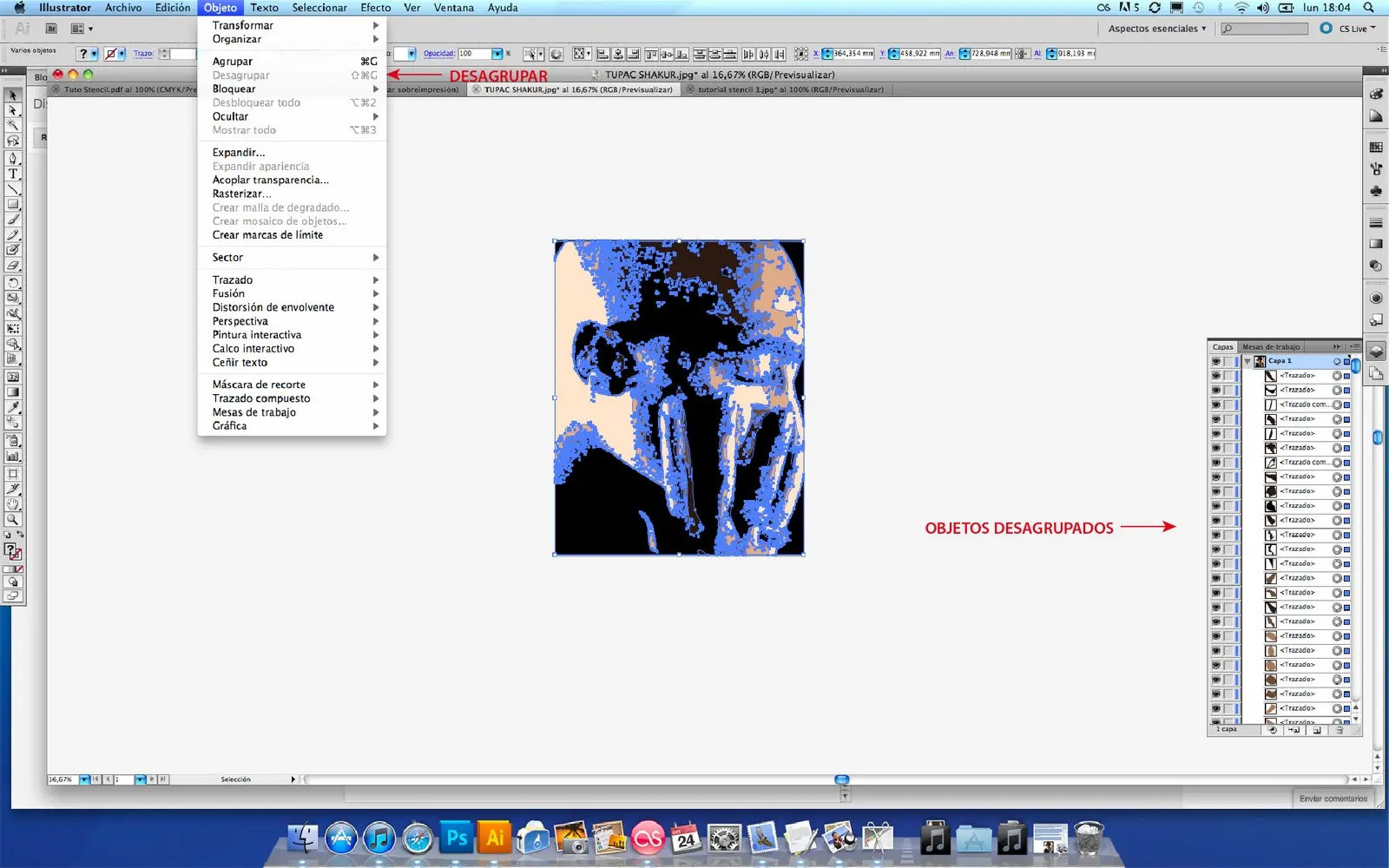This screenshot has width=1389, height=868.
Task: Hide Capa 1 layer with eye icon
Action: point(1216,361)
